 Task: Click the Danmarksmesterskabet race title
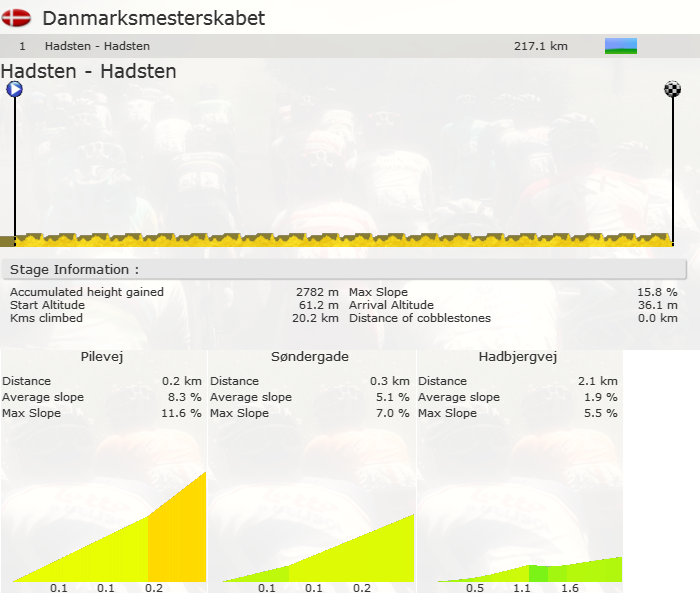pyautogui.click(x=153, y=18)
